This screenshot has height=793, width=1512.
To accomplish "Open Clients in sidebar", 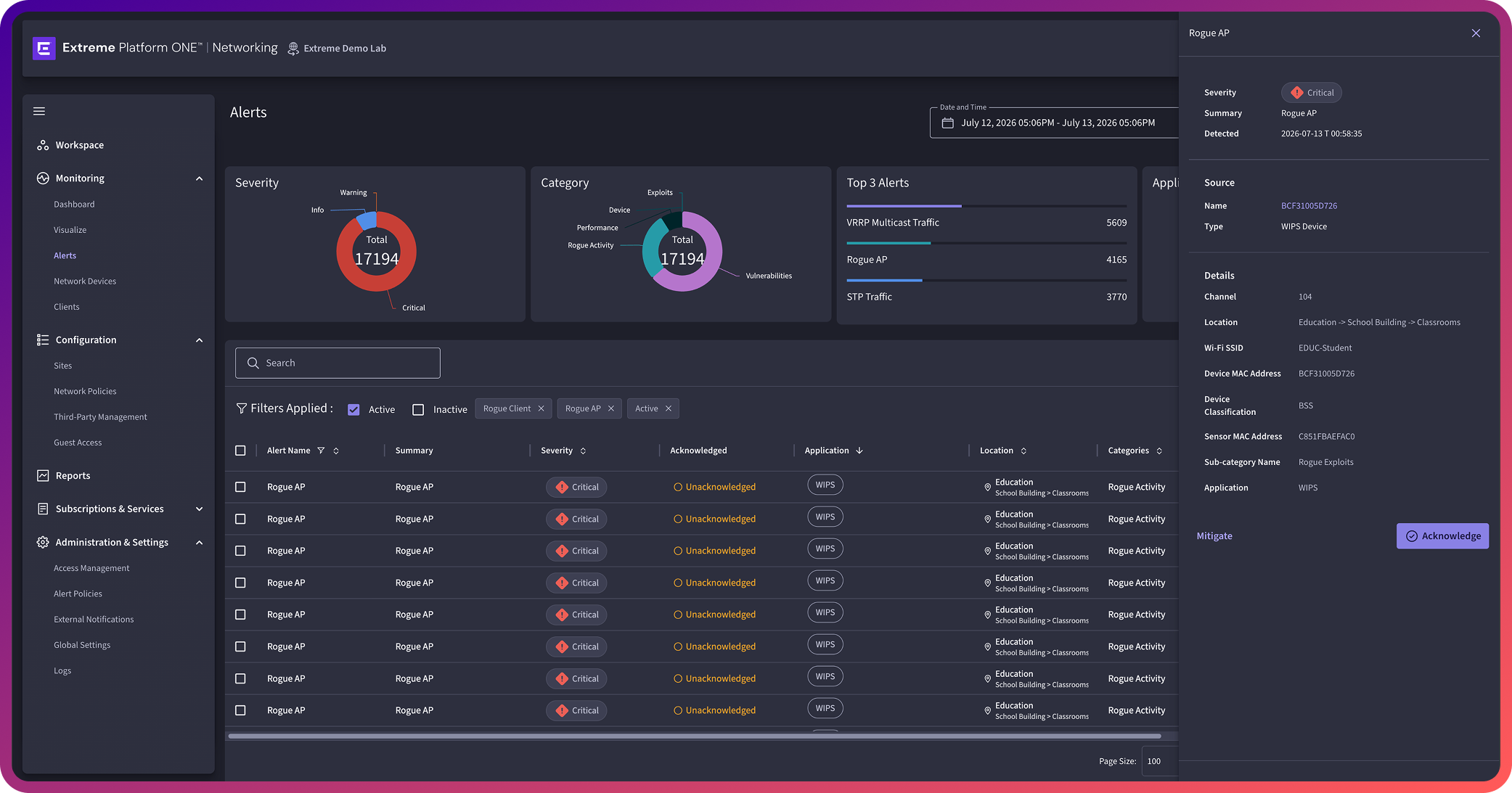I will (67, 307).
